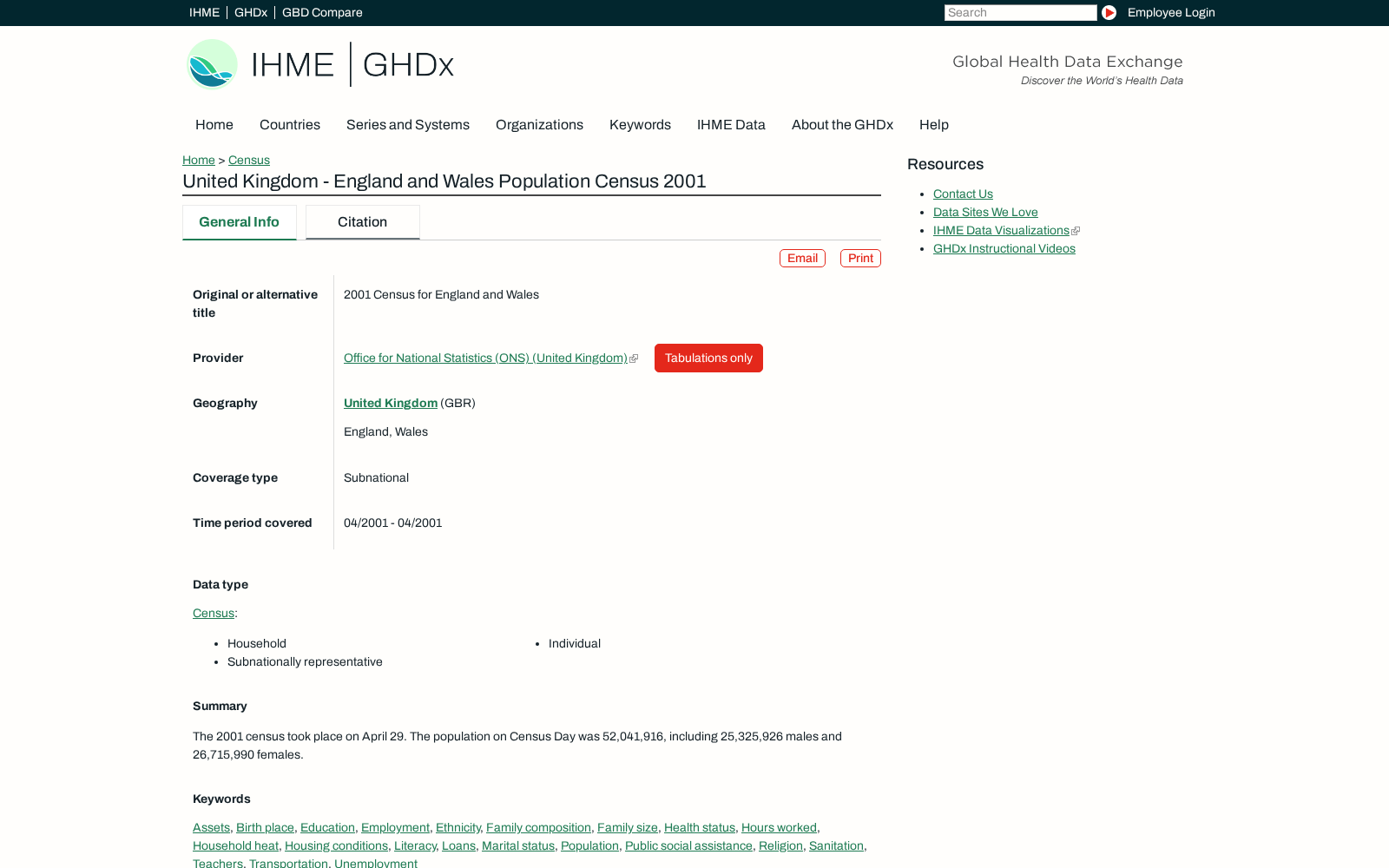
Task: Click the Home breadcrumb link
Action: 199,160
